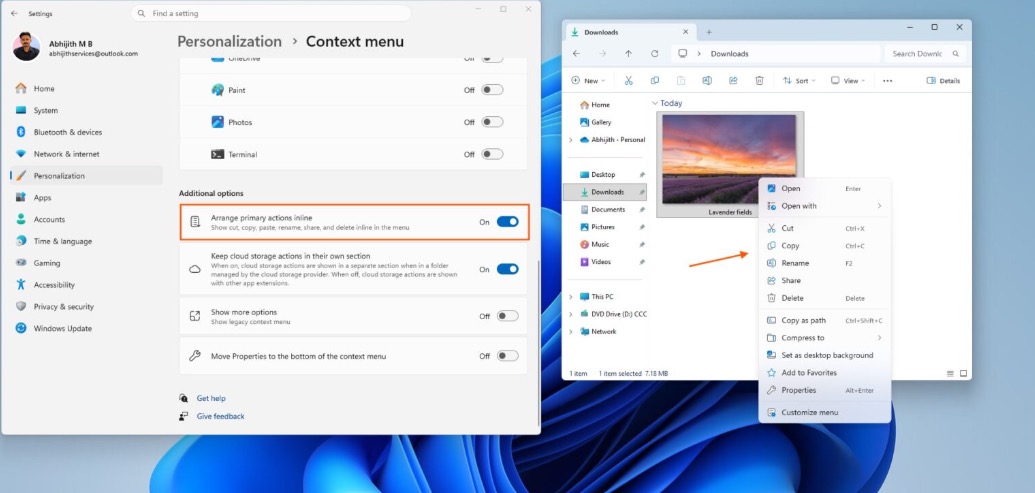Choose Properties in the context menu

click(825, 390)
